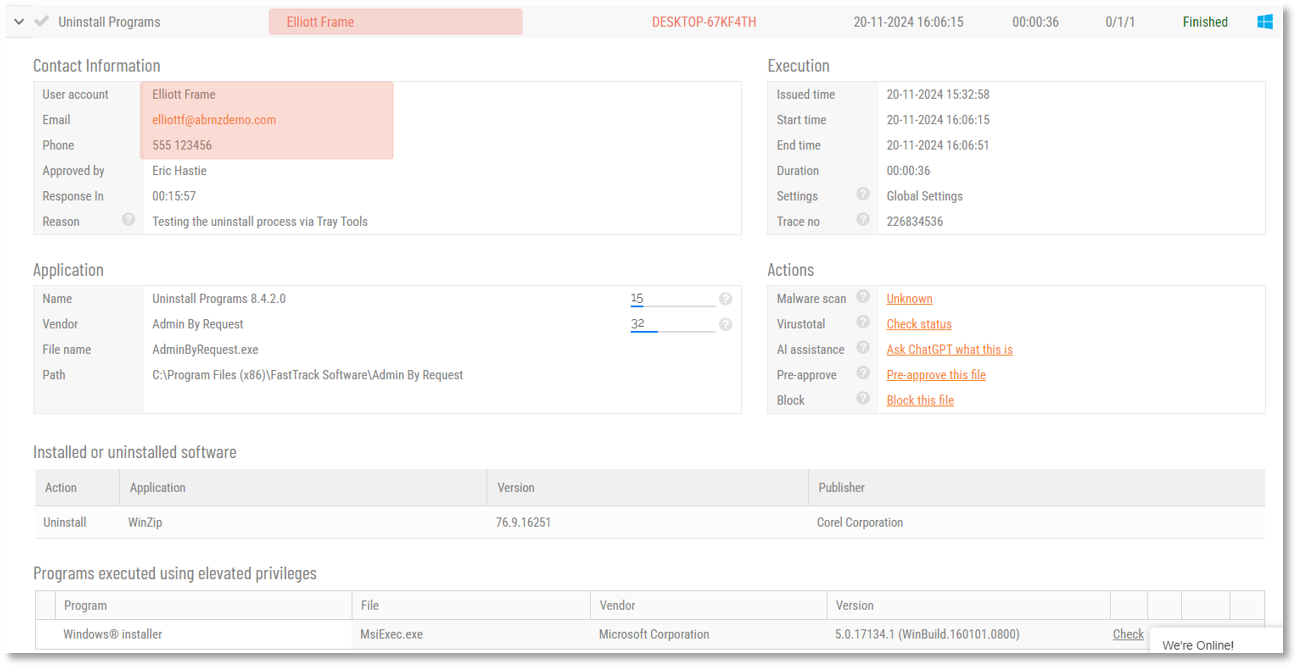Click the score bar labeled 15

(x=672, y=299)
